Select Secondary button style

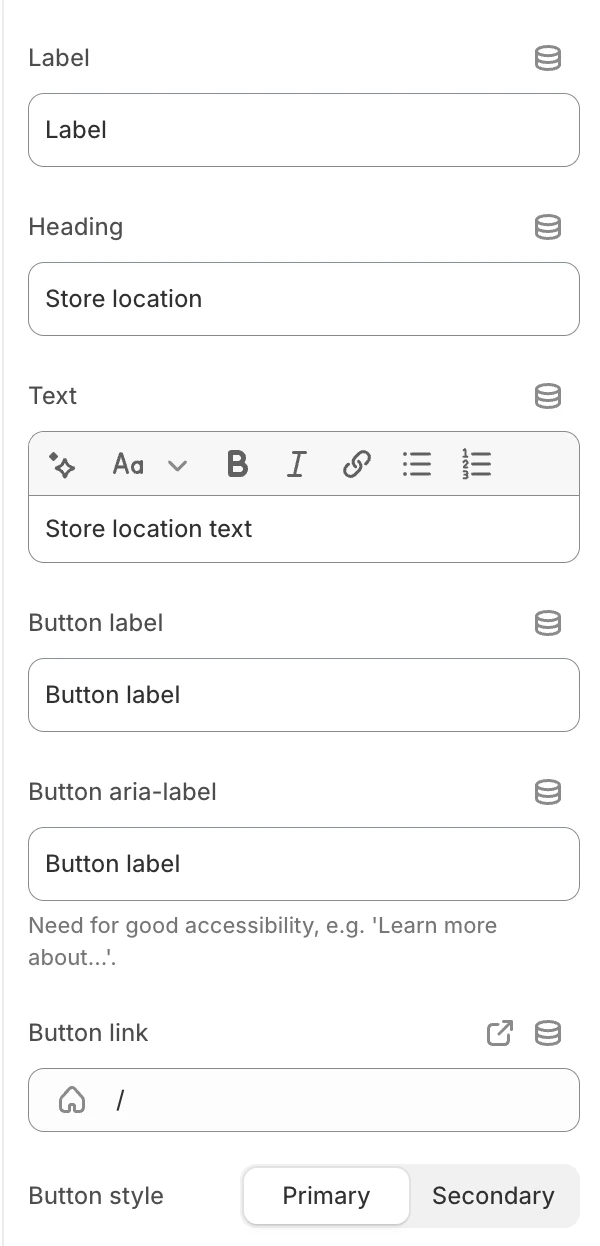click(x=493, y=1196)
